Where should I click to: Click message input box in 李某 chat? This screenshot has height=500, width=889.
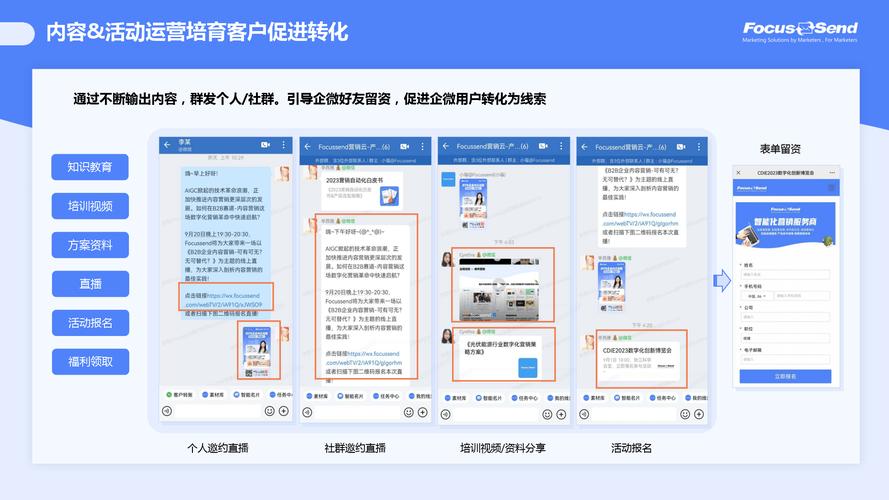point(218,411)
